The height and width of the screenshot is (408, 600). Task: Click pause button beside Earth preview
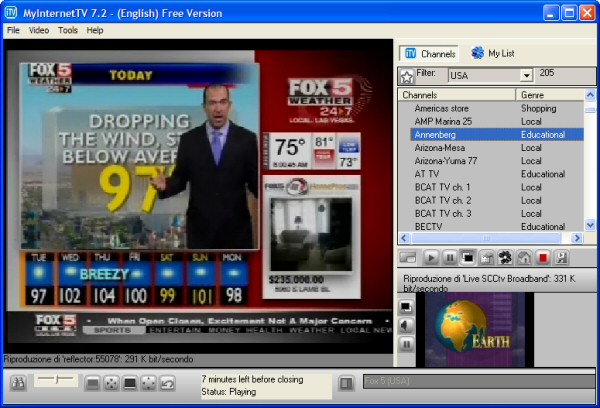(406, 344)
